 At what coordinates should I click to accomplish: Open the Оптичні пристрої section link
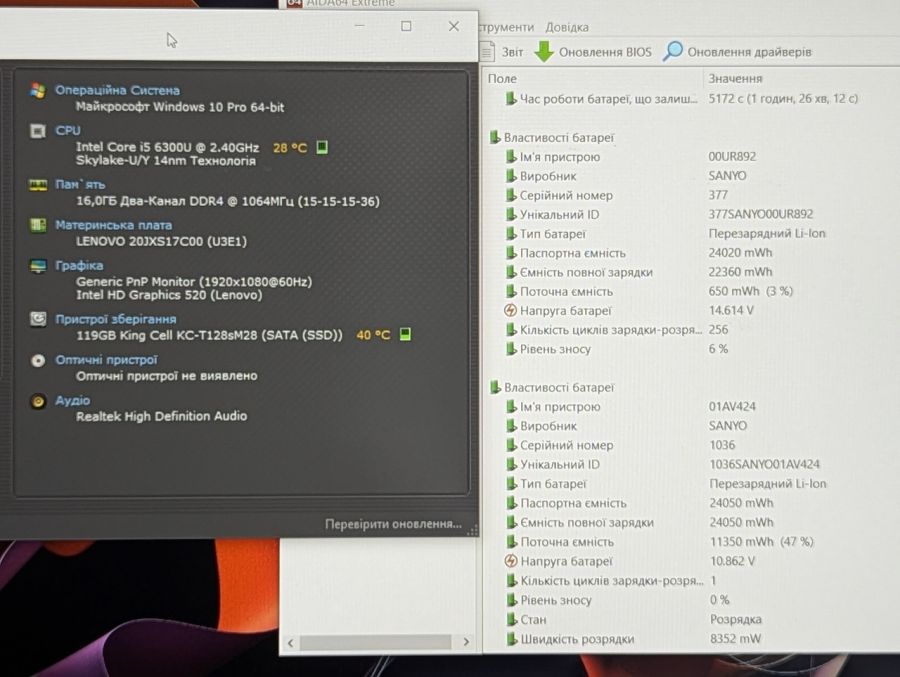pos(106,360)
